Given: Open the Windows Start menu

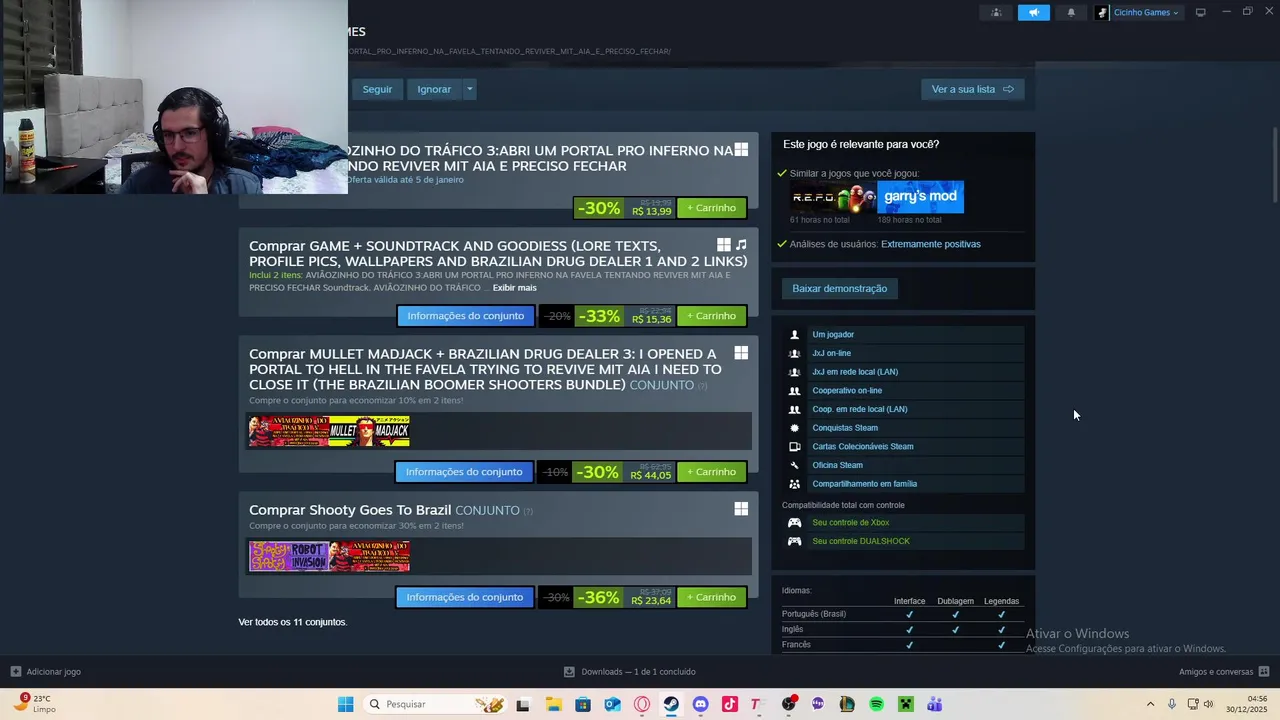Looking at the screenshot, I should 345,704.
